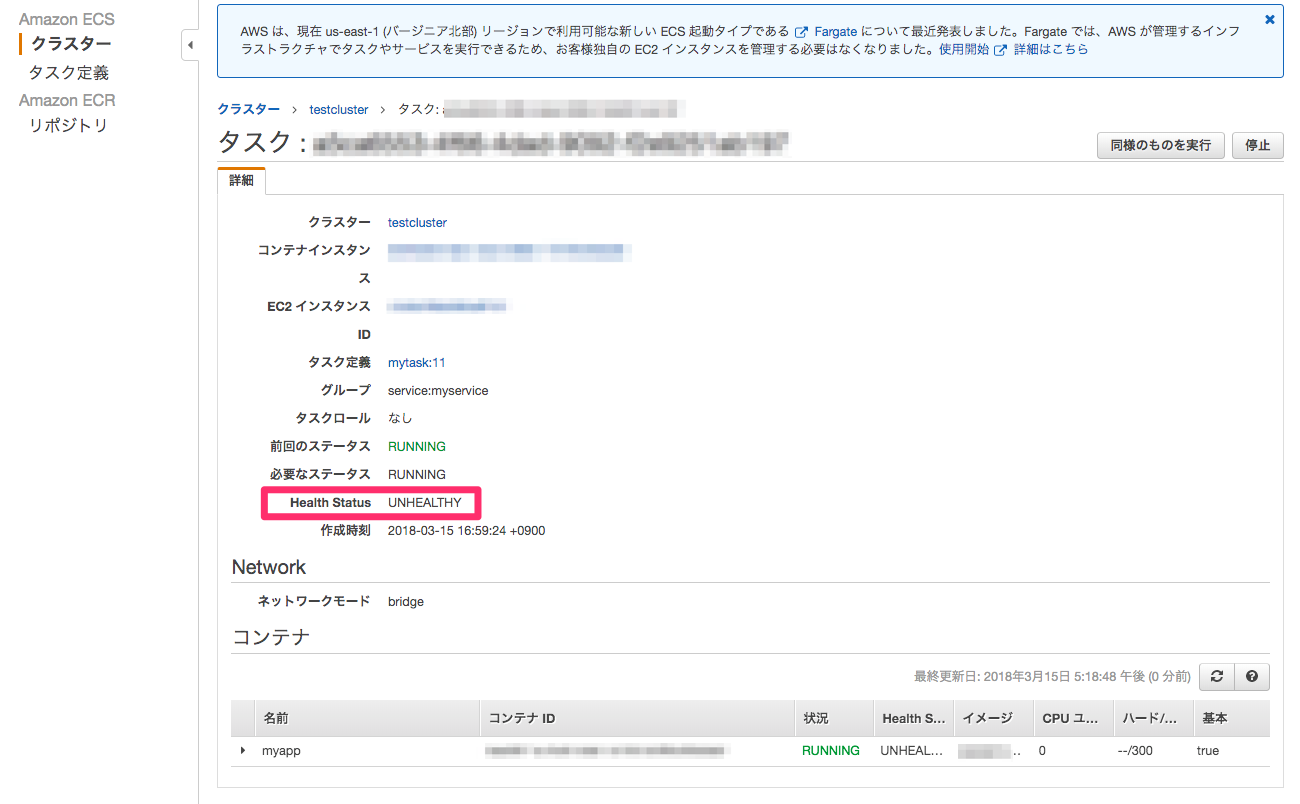Screen dimensions: 1300x804
Task: Open help via the question mark icon
Action: click(1251, 676)
